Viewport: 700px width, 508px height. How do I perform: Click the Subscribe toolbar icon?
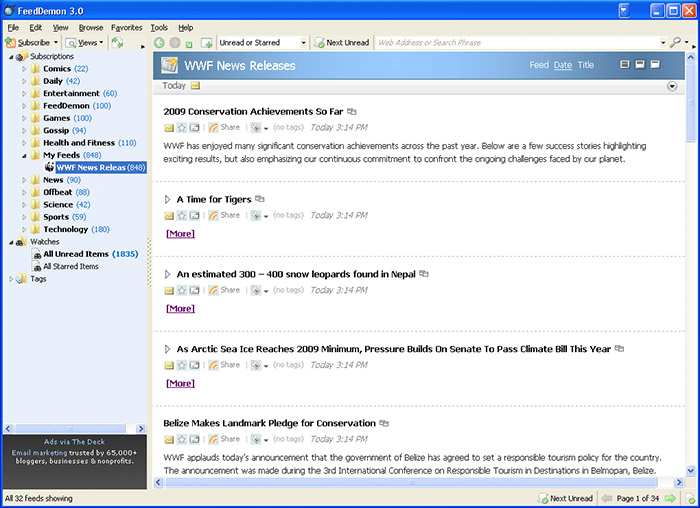coord(11,43)
